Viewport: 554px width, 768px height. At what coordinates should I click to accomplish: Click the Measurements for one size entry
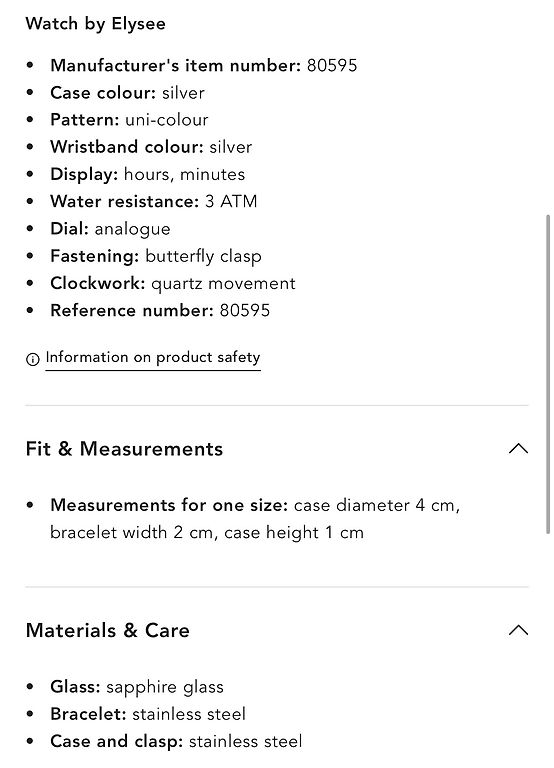tap(255, 519)
